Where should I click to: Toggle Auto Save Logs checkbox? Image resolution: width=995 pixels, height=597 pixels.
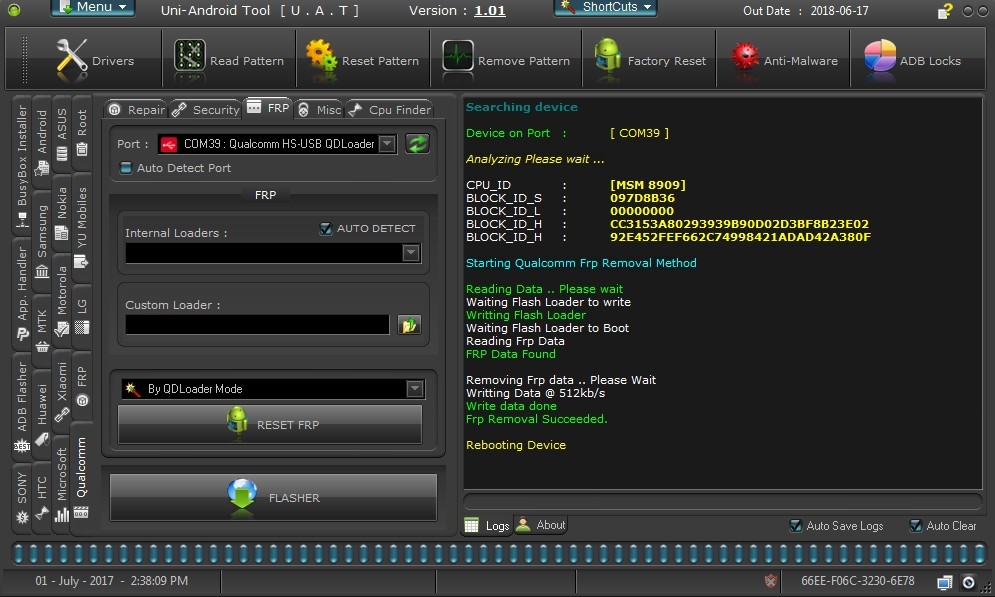795,525
